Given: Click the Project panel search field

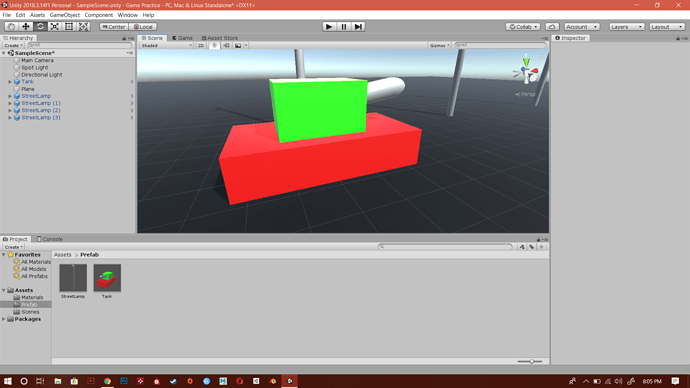Looking at the screenshot, I should point(445,247).
